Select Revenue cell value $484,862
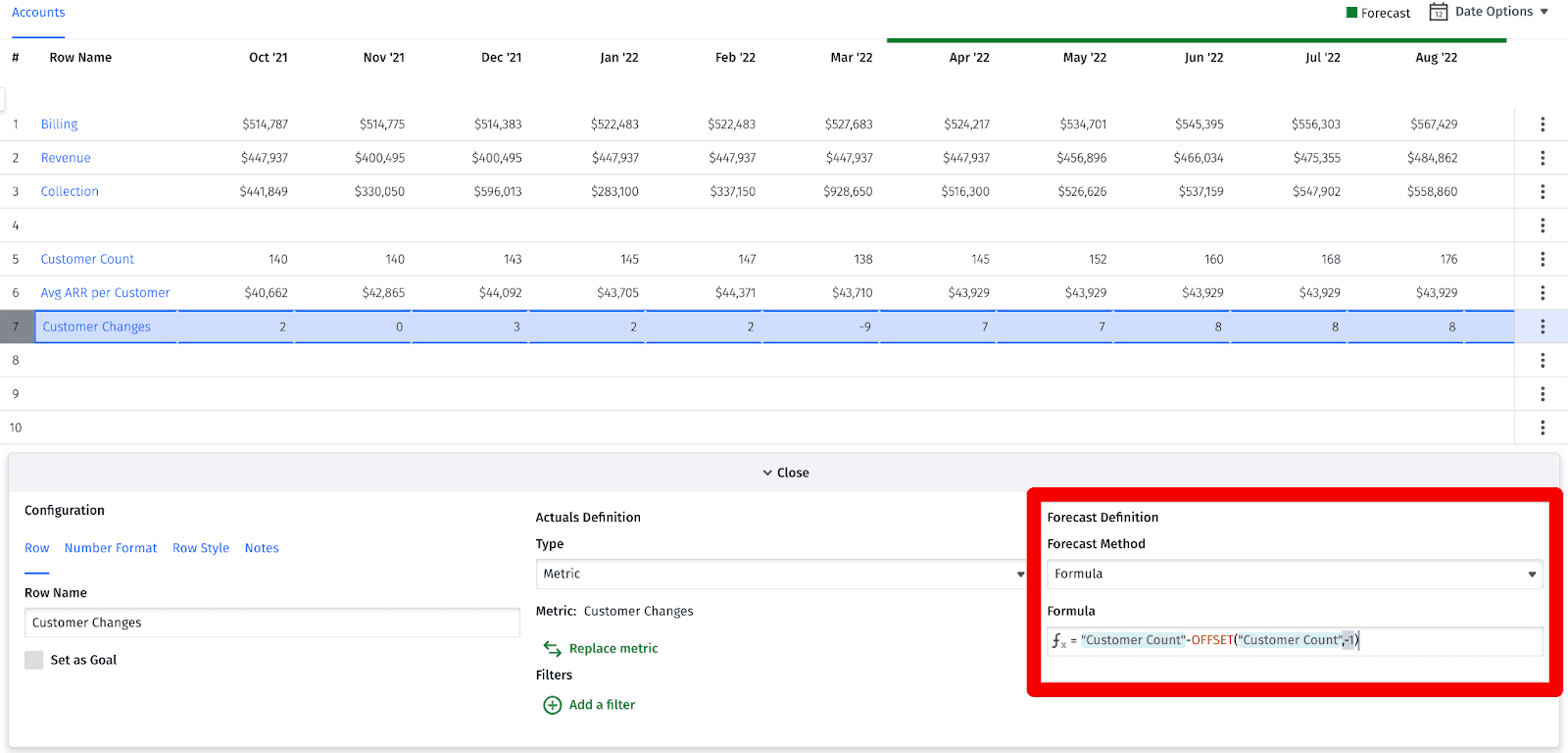Image resolution: width=1568 pixels, height=753 pixels. coord(1432,158)
